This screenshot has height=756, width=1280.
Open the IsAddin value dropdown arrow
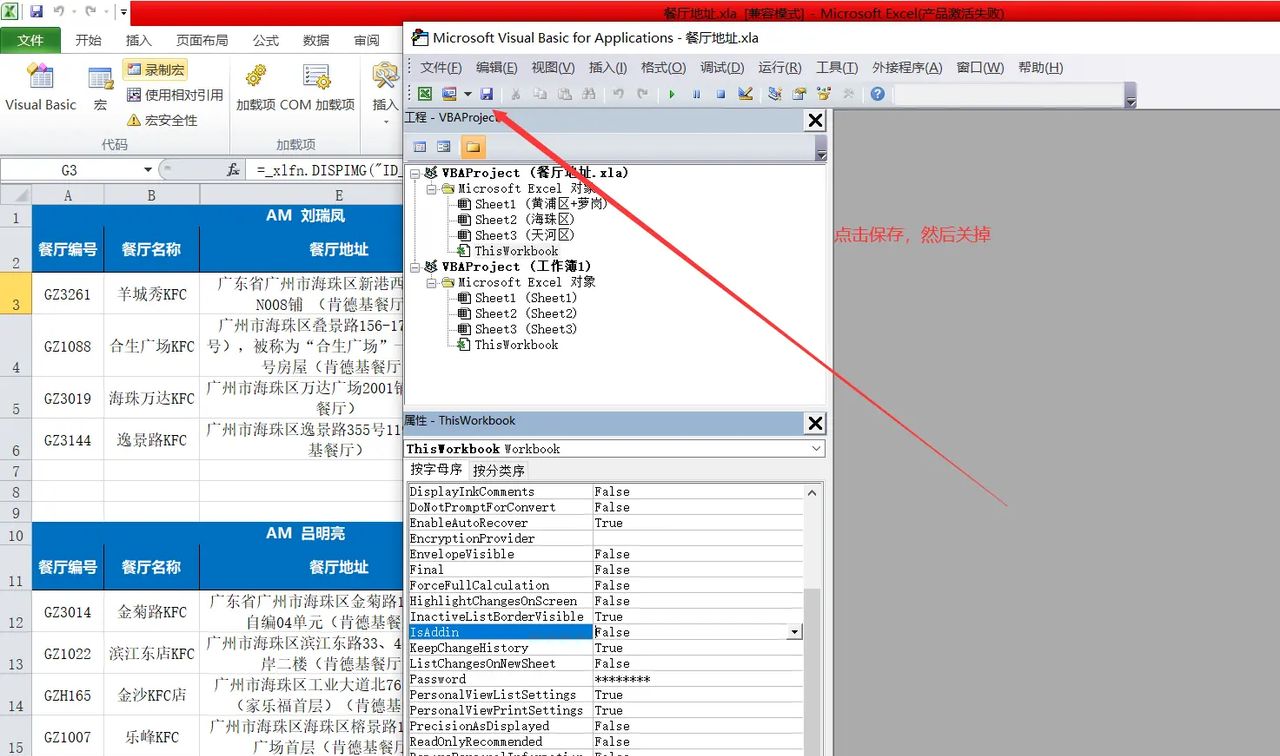point(796,632)
